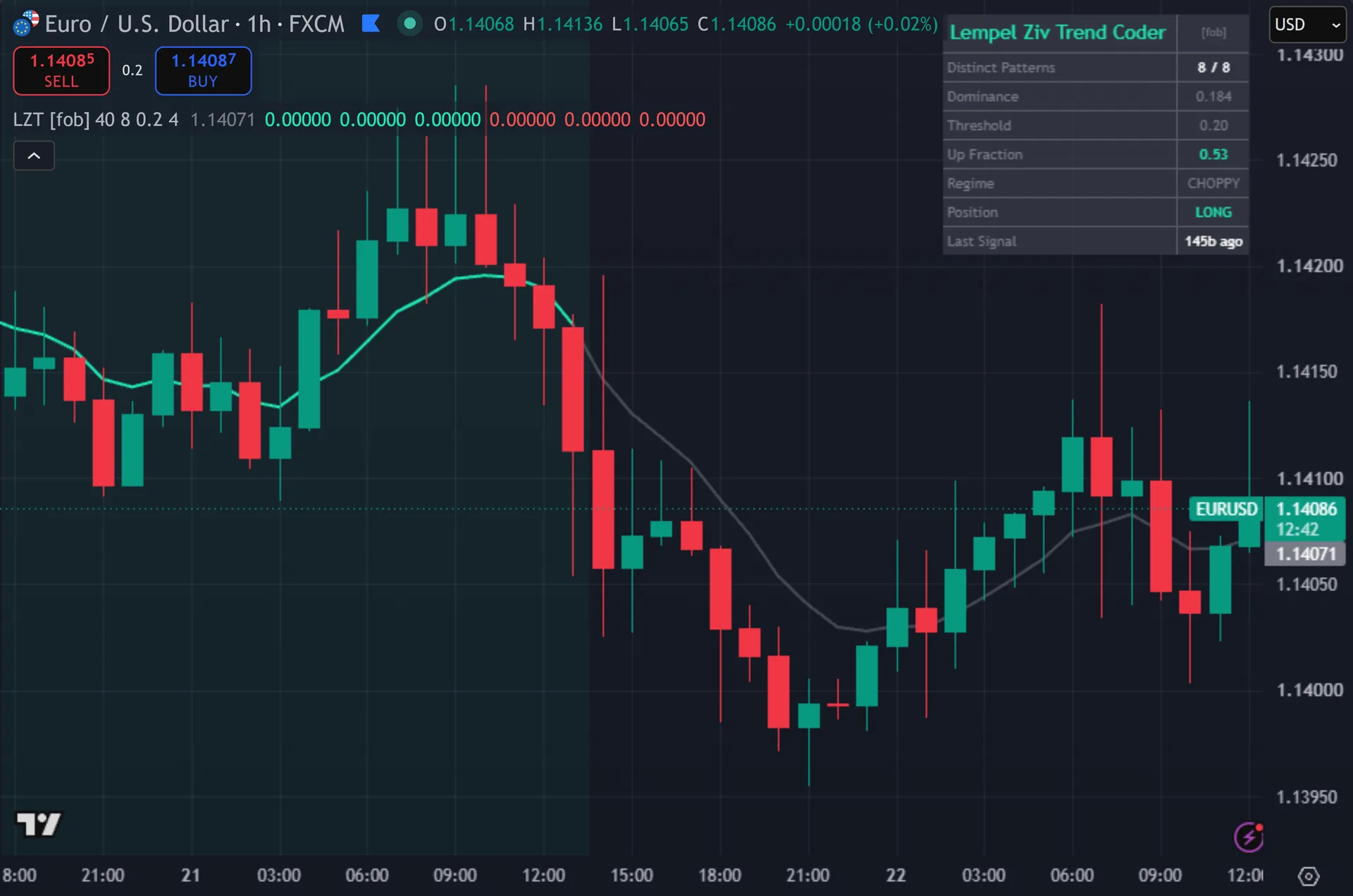Click the open value O1.14068
1353x896 pixels.
[x=474, y=25]
